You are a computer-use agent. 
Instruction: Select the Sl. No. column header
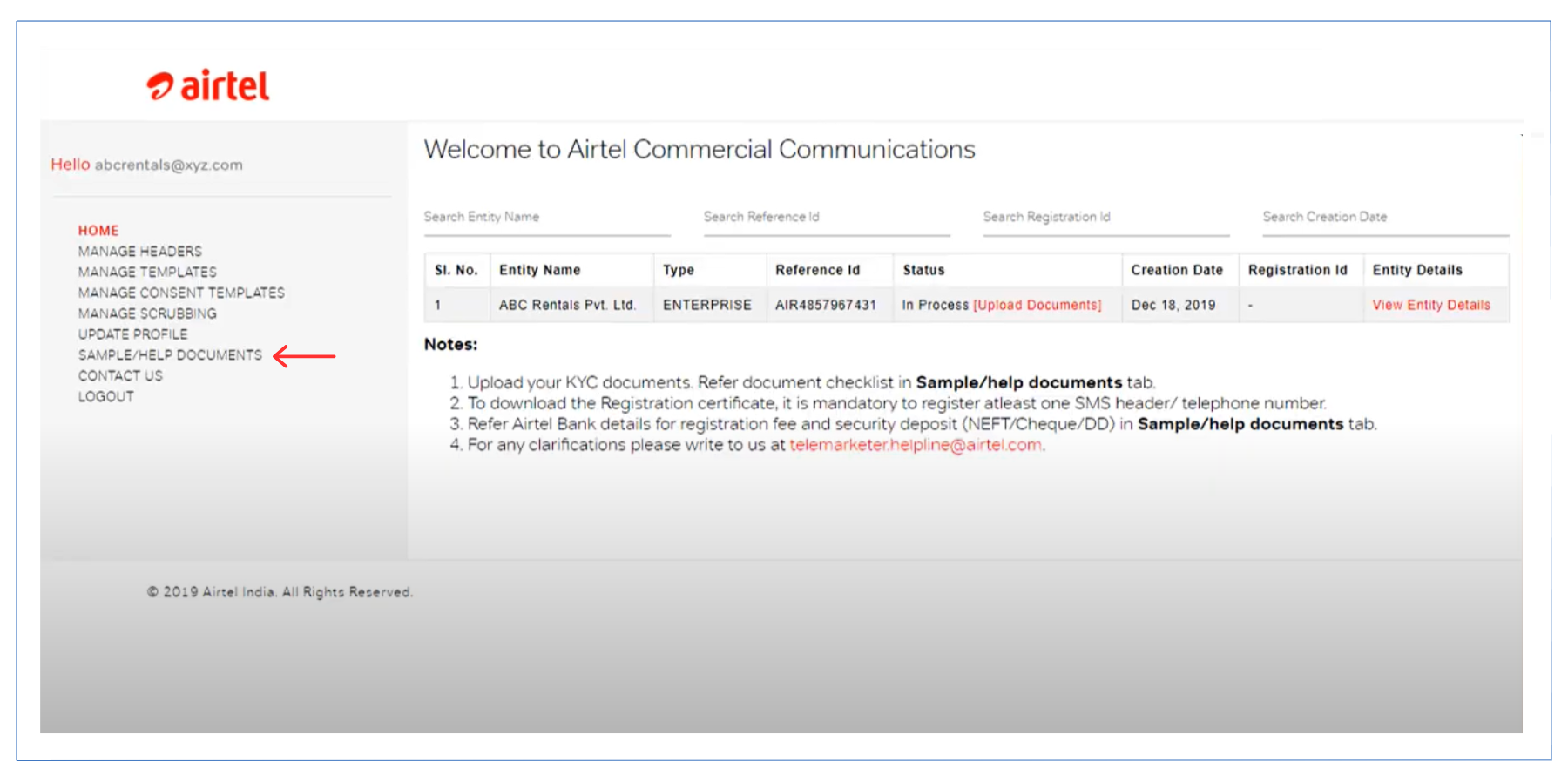[x=456, y=270]
